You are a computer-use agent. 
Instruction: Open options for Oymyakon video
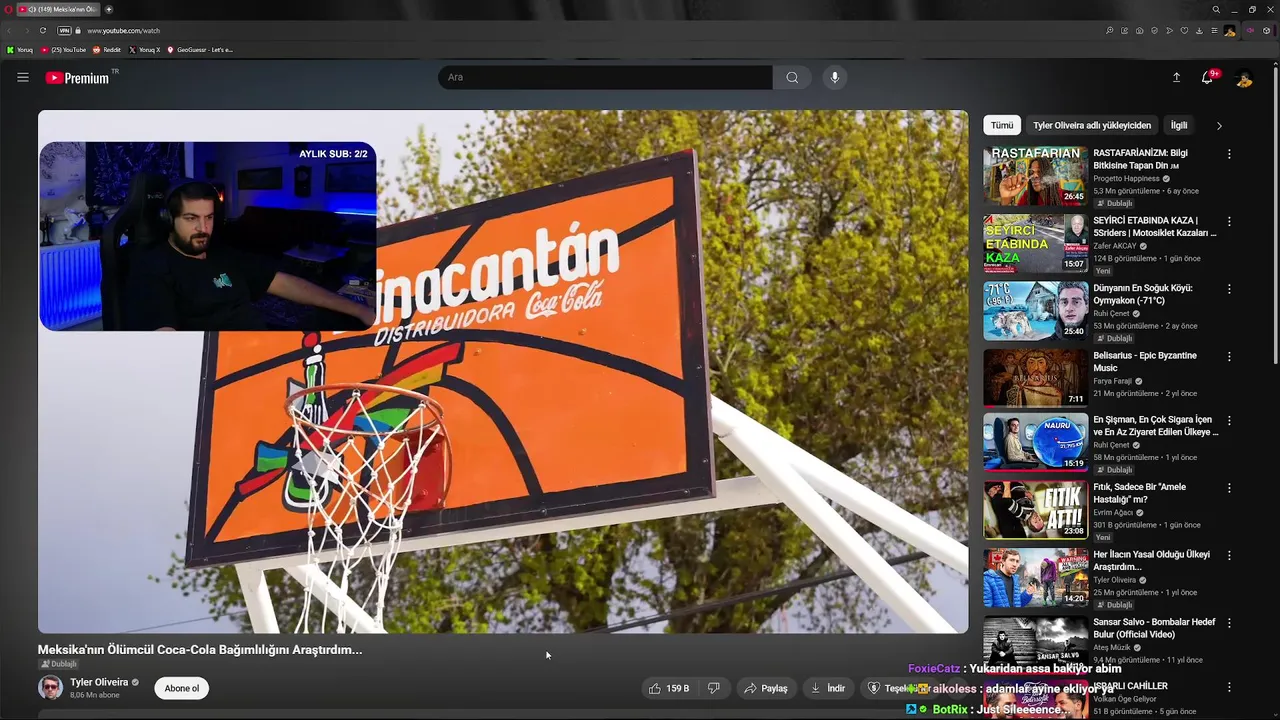(x=1229, y=289)
